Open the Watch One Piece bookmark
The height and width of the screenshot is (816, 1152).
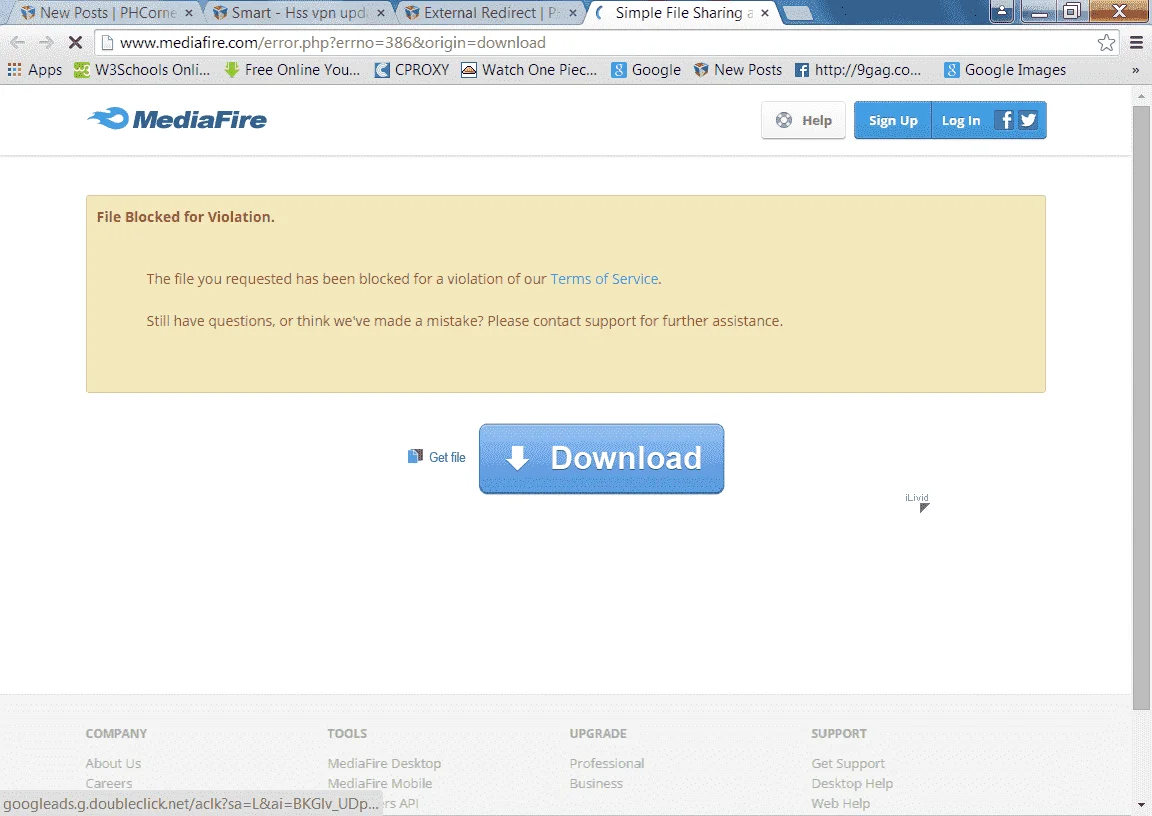click(529, 70)
